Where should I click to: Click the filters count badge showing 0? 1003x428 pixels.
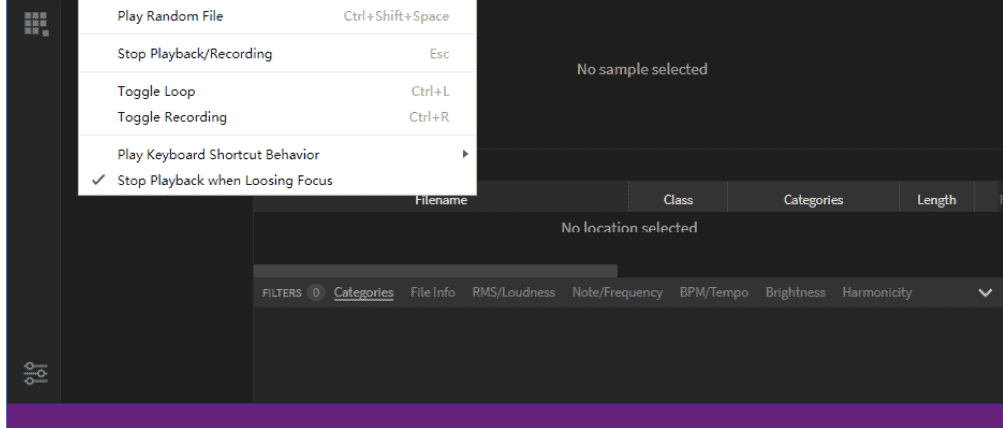pos(315,293)
